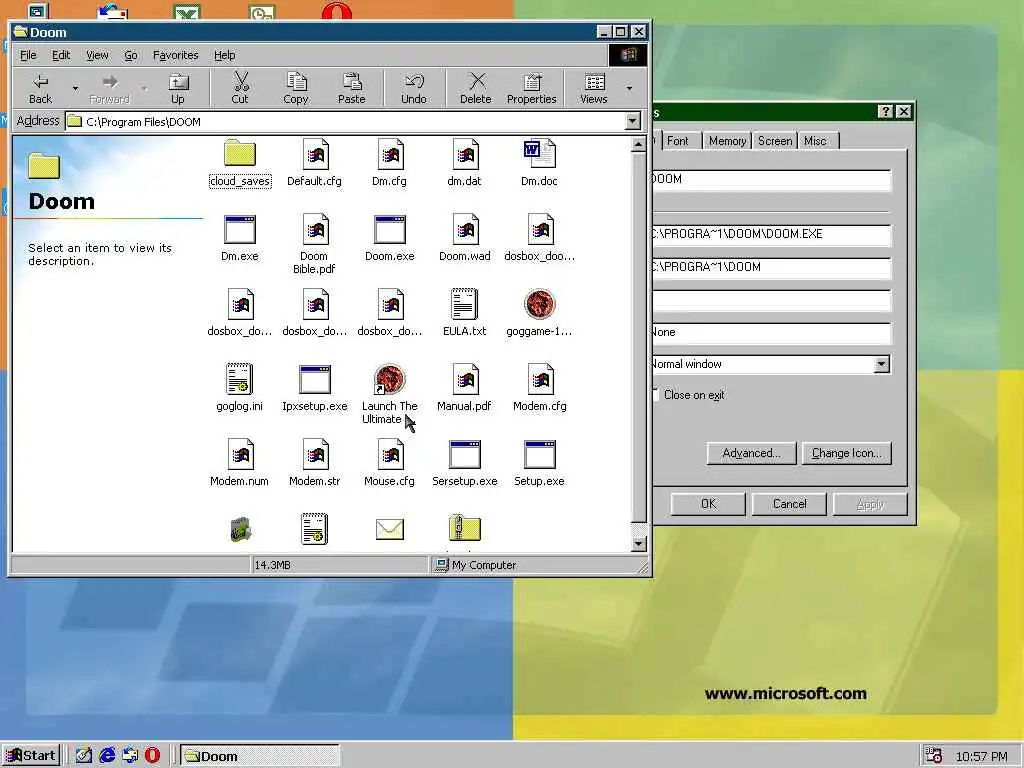Screen dimensions: 1024x768
Task: Select the goglog.ini file
Action: (240, 387)
